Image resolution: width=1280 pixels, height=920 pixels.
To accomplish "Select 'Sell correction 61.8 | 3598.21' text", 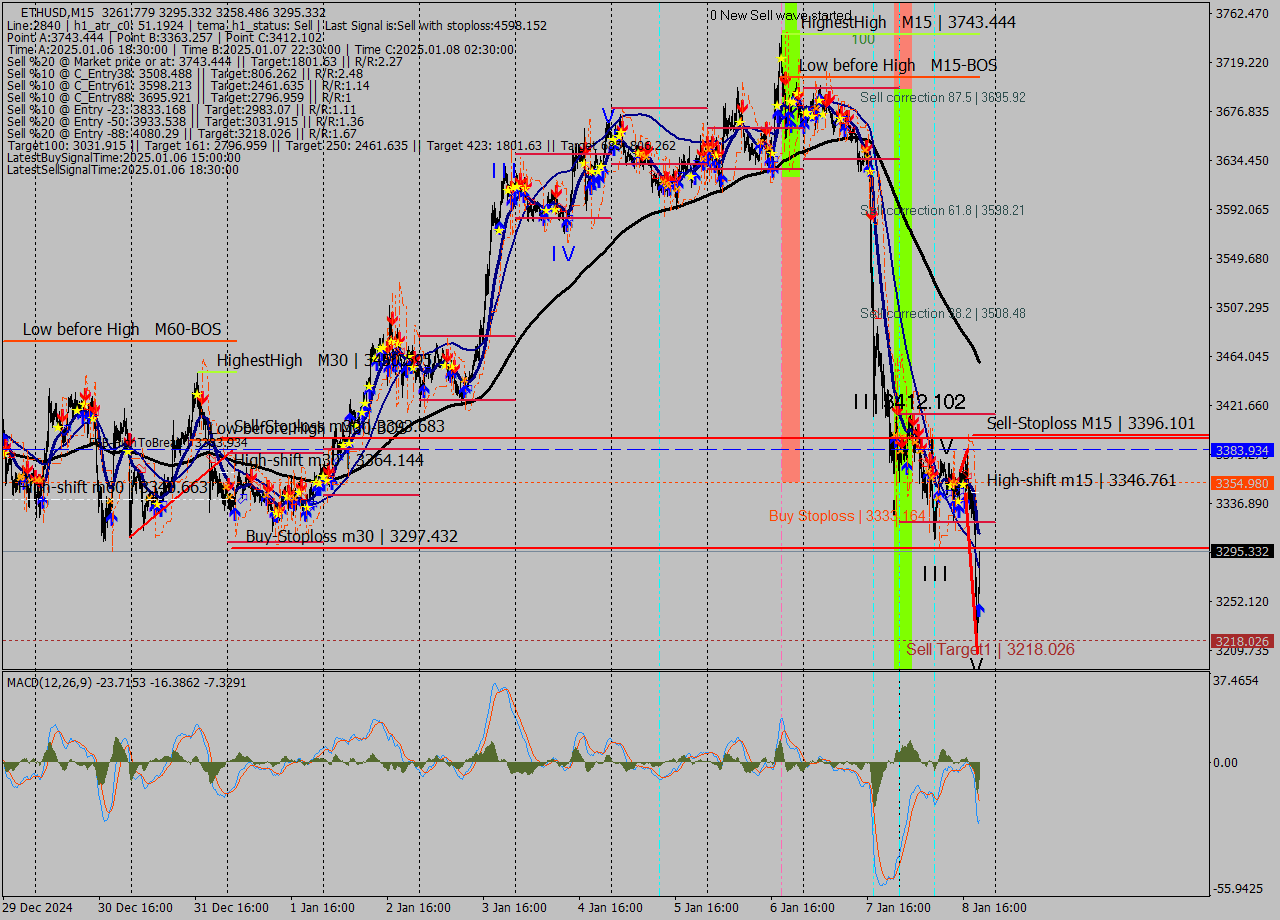I will tap(942, 211).
